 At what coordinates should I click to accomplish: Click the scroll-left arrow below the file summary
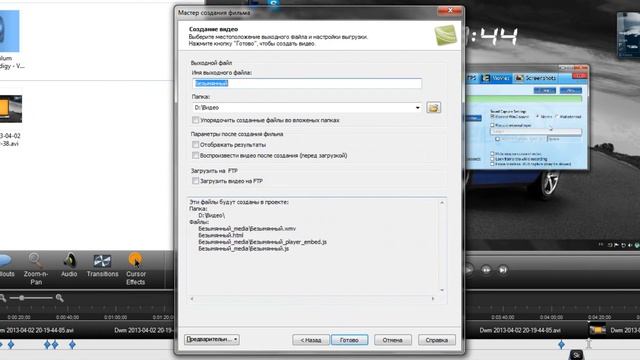(192, 299)
